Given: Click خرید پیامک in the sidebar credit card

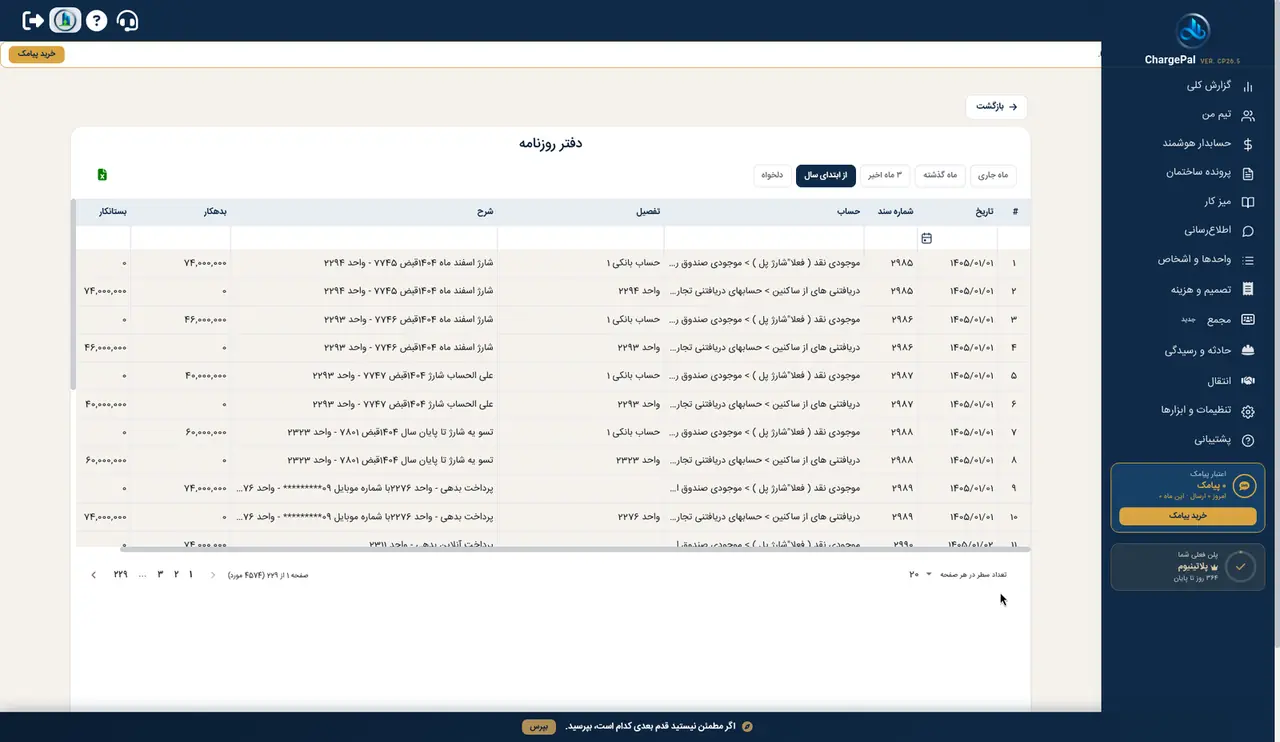Looking at the screenshot, I should (1187, 516).
